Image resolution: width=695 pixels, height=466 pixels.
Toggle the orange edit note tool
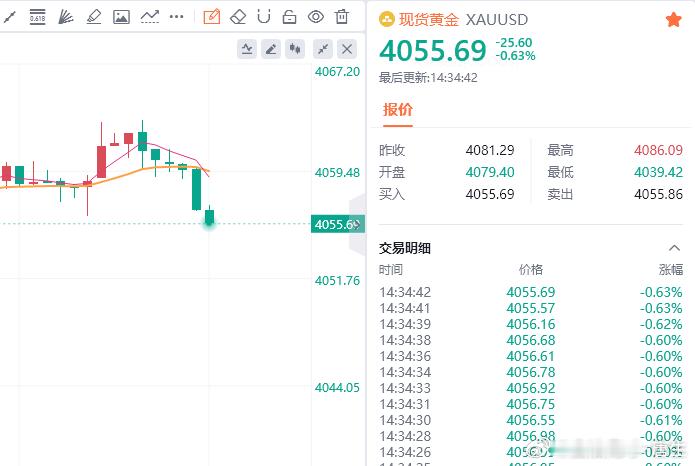click(211, 17)
